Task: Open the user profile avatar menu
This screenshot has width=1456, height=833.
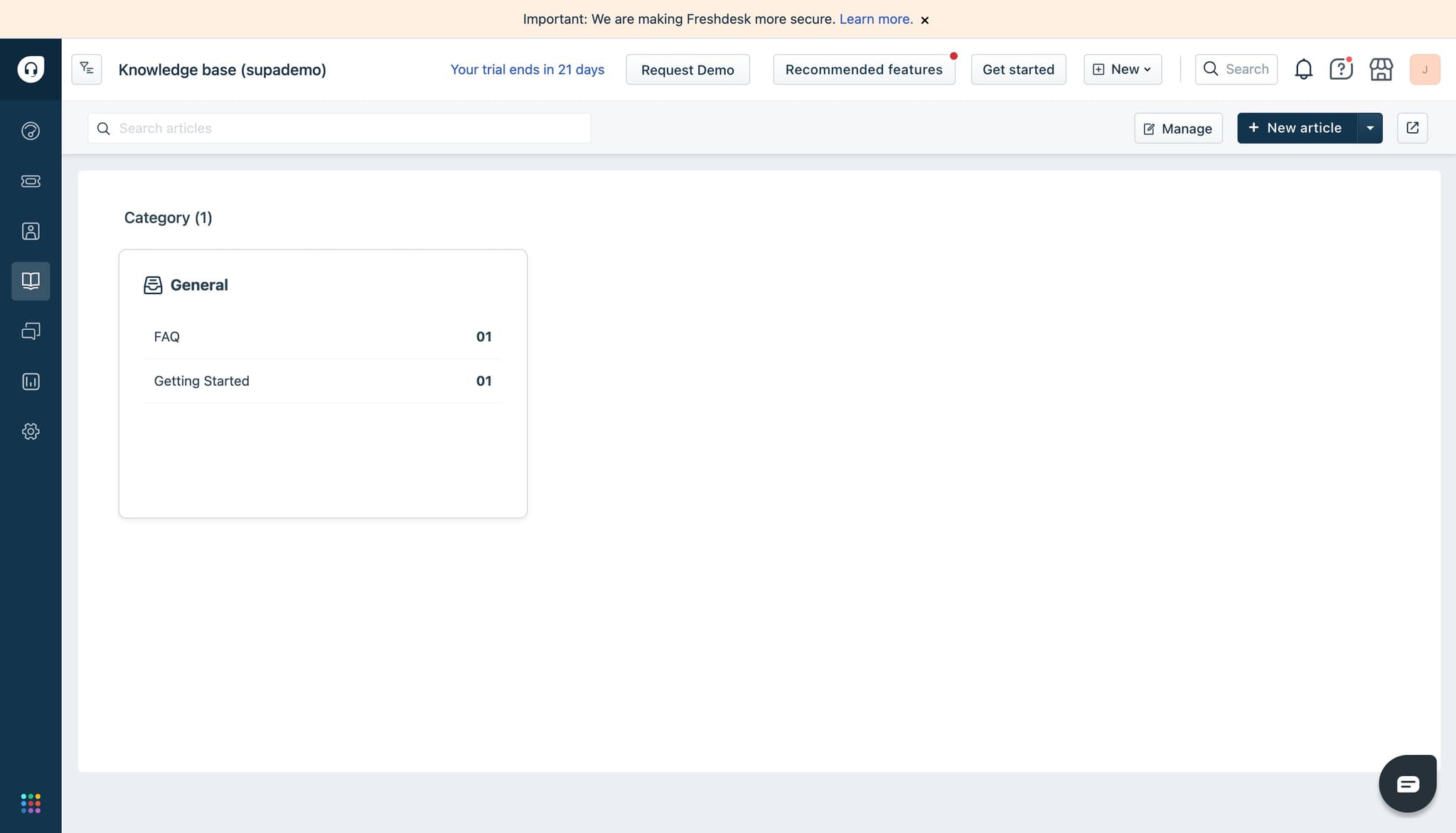Action: (1424, 70)
